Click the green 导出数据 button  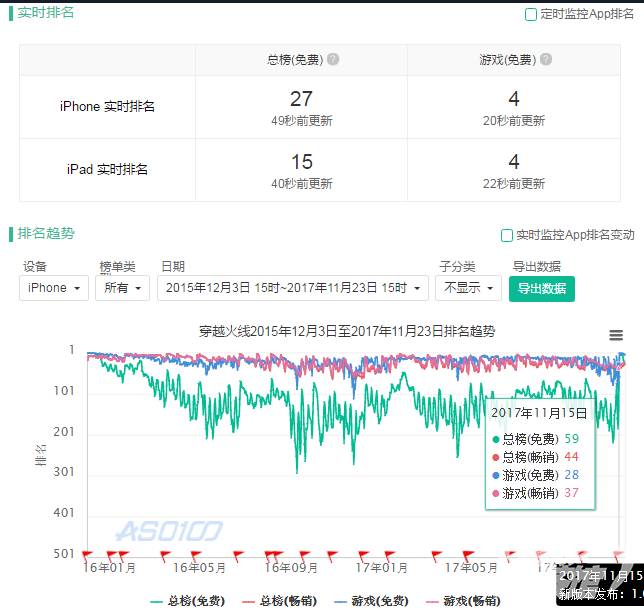click(542, 289)
